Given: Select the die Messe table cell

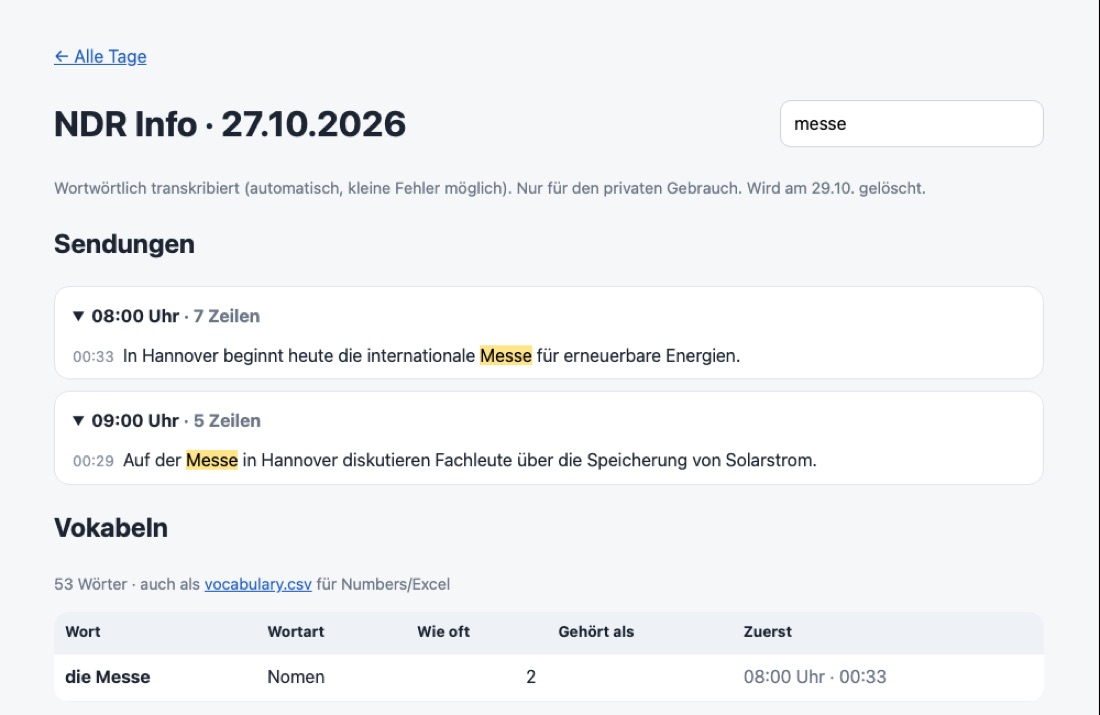Looking at the screenshot, I should pyautogui.click(x=107, y=677).
